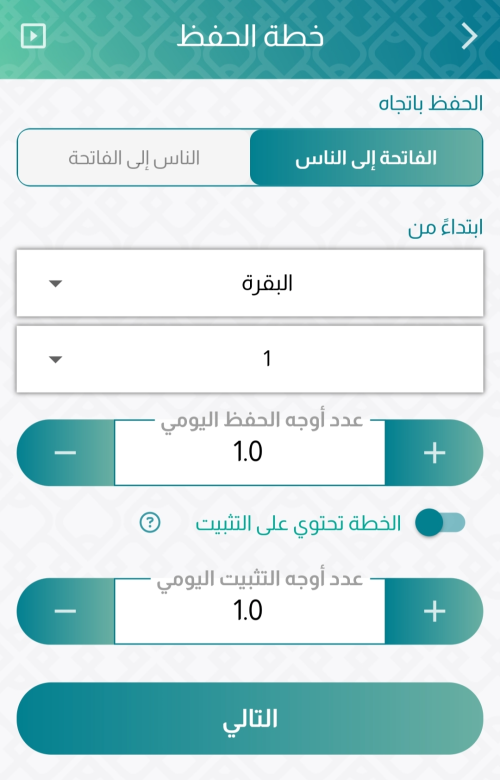Viewport: 500px width, 780px height.
Task: Open the البقرة surah dropdown
Action: (250, 283)
